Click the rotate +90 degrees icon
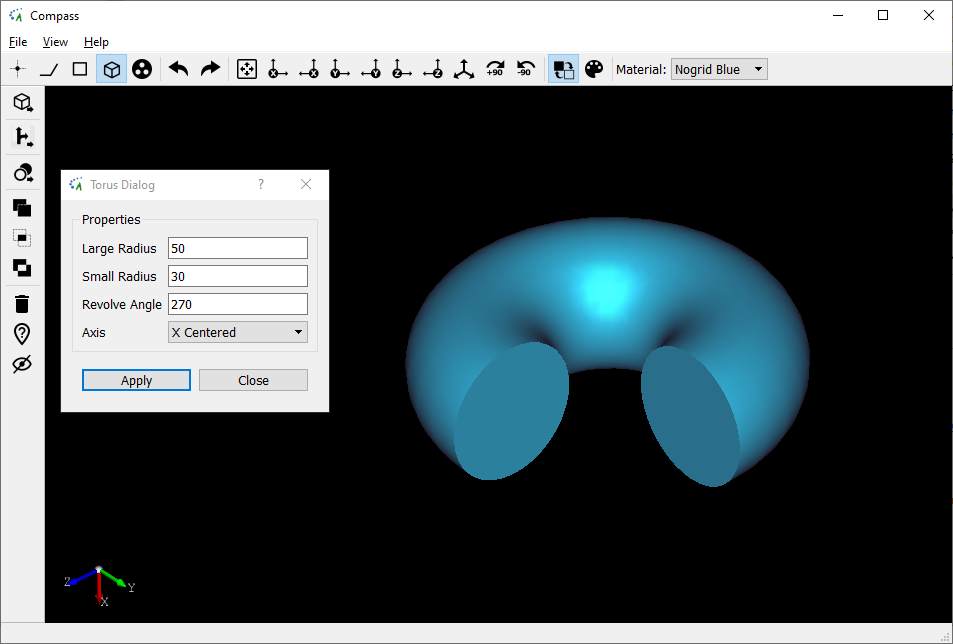 coord(494,69)
